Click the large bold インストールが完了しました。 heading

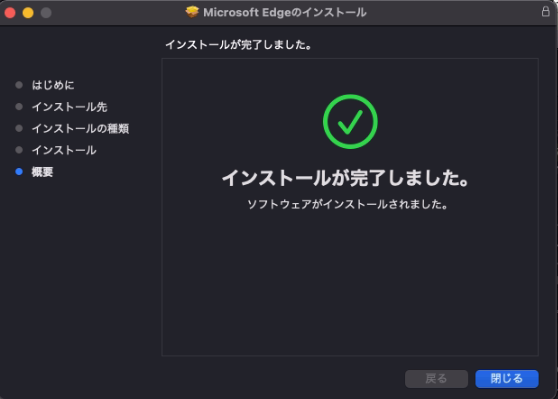[345, 178]
